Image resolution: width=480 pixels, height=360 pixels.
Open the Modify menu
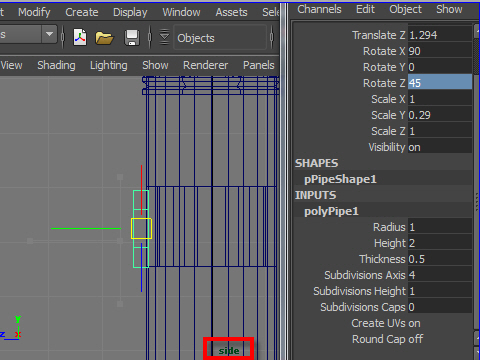click(34, 12)
